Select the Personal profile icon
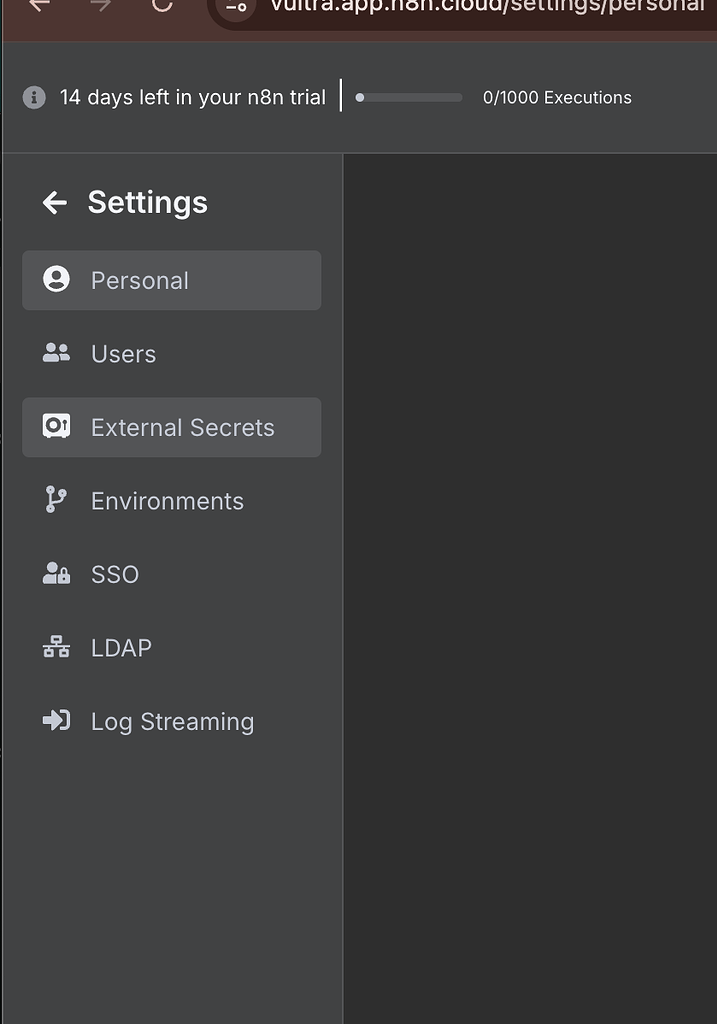This screenshot has height=1024, width=717. [57, 280]
